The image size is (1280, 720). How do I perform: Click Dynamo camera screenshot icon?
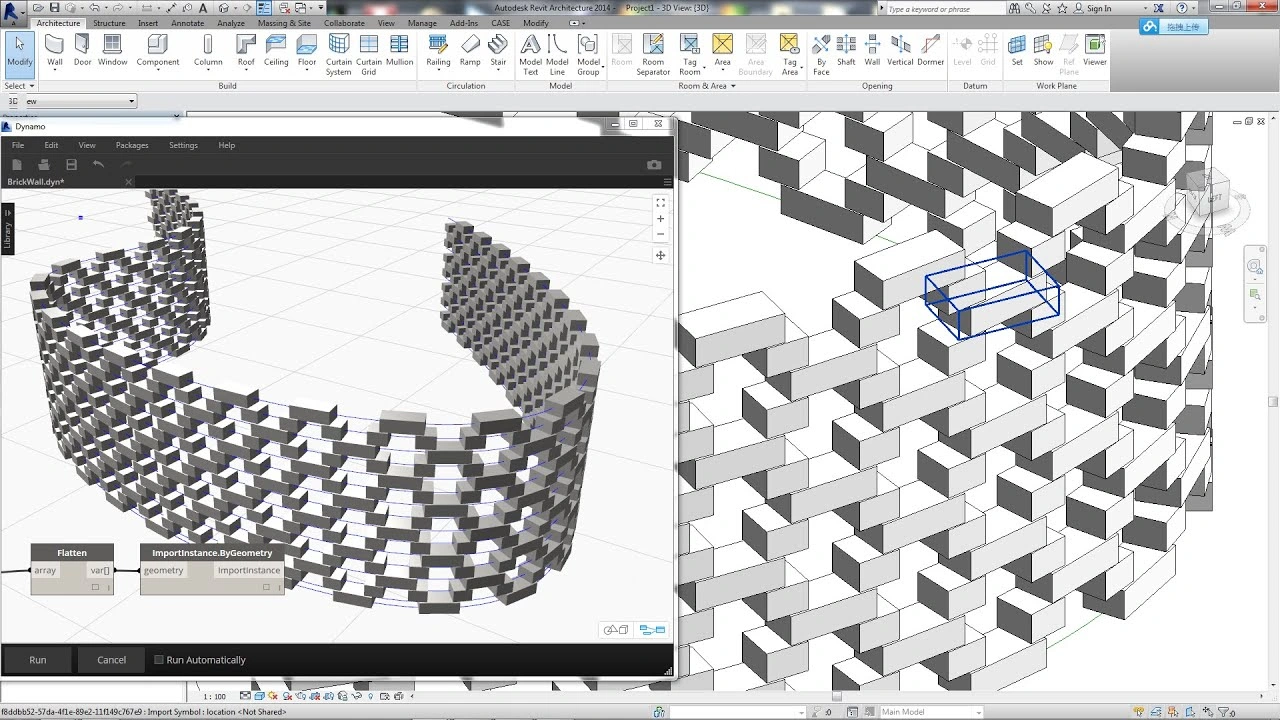pyautogui.click(x=654, y=165)
